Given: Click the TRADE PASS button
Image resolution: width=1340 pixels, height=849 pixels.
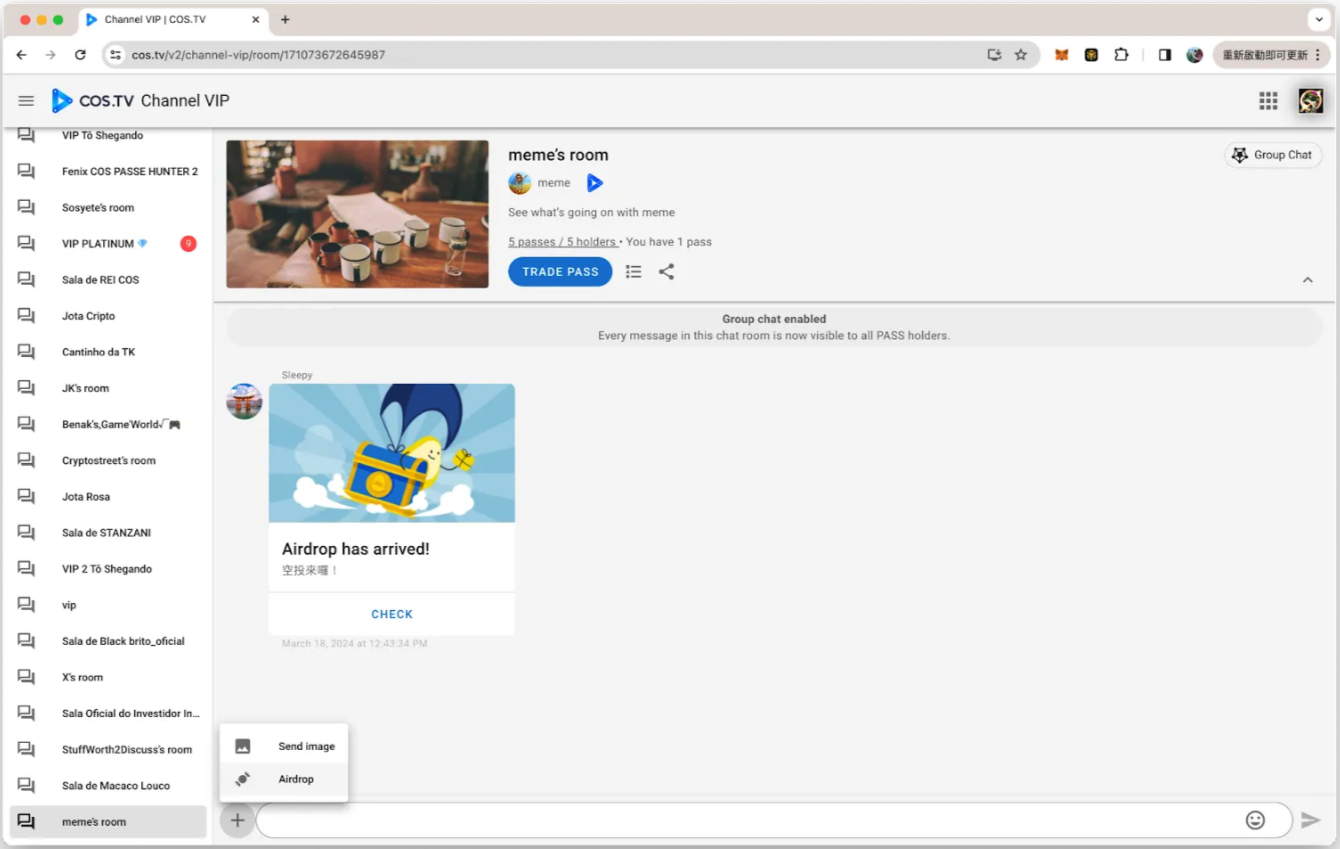Looking at the screenshot, I should point(560,272).
